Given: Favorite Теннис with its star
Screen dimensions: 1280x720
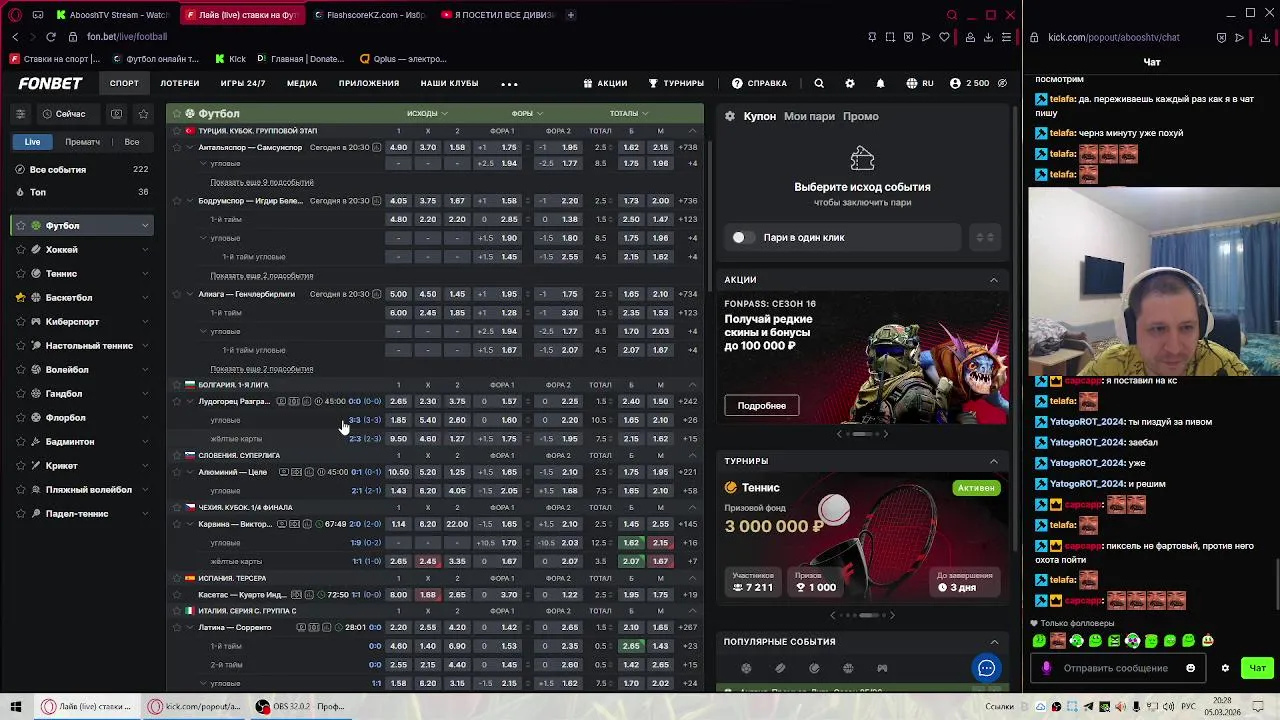Looking at the screenshot, I should pos(20,273).
